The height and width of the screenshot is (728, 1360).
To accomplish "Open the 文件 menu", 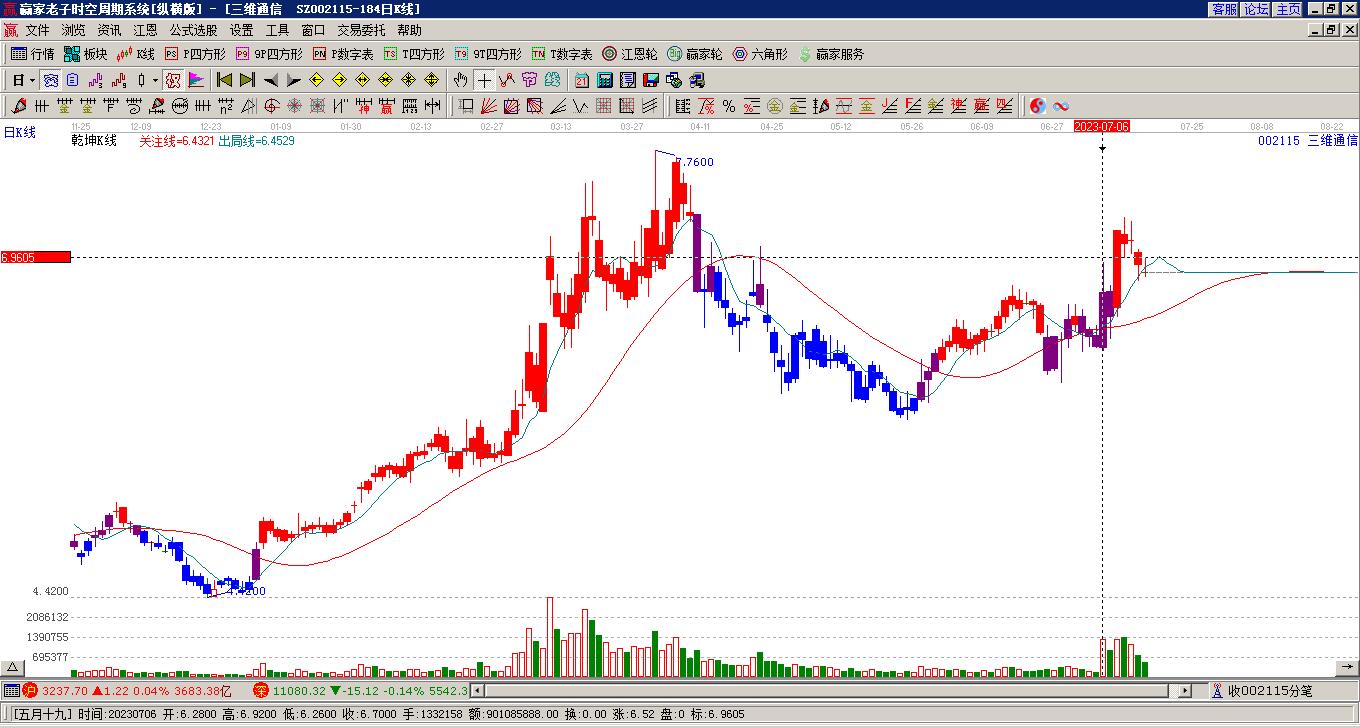I will 37,31.
